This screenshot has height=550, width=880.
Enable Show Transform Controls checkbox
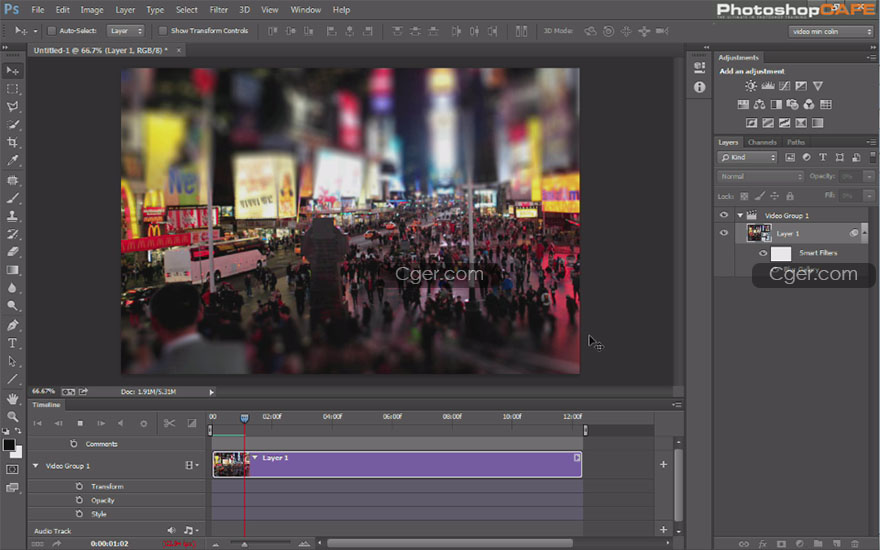[163, 31]
